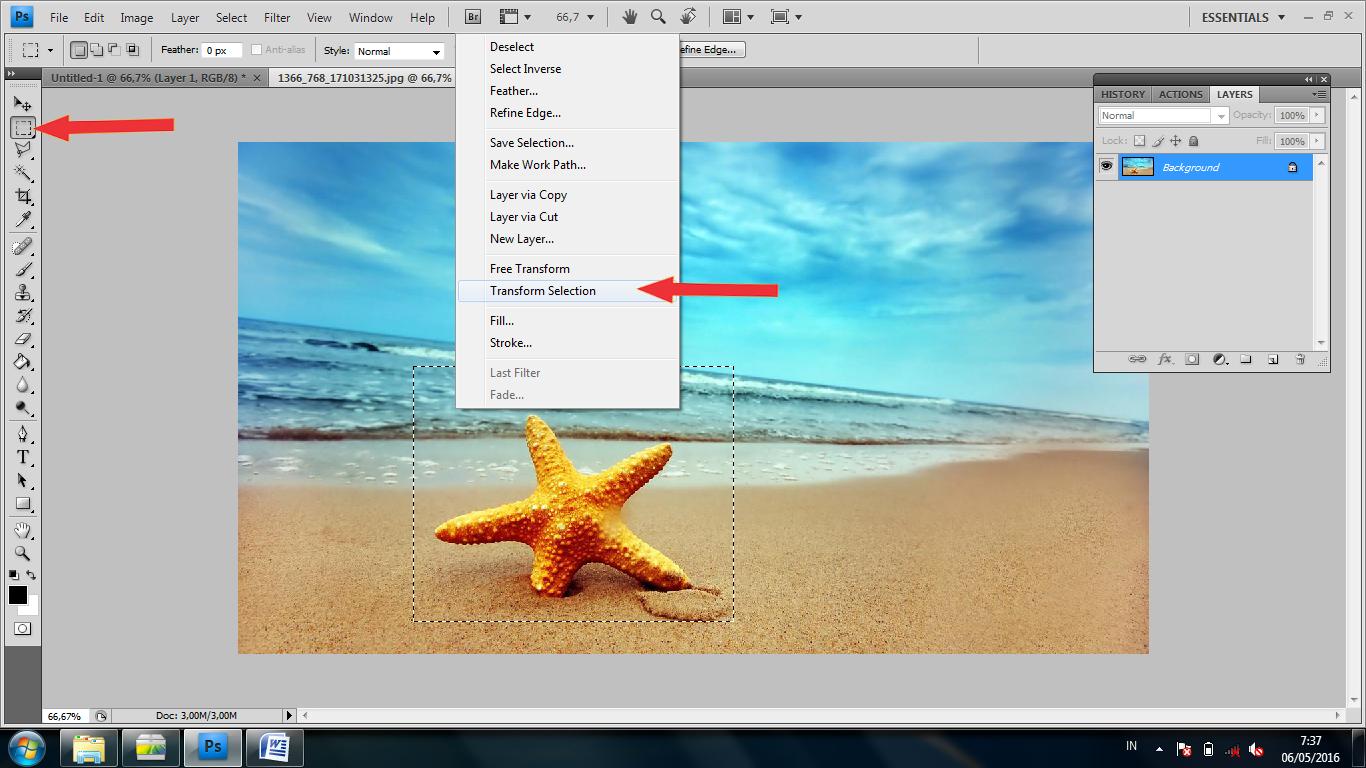Hide the Background layer visibility eye
The width and height of the screenshot is (1366, 768).
click(x=1106, y=167)
